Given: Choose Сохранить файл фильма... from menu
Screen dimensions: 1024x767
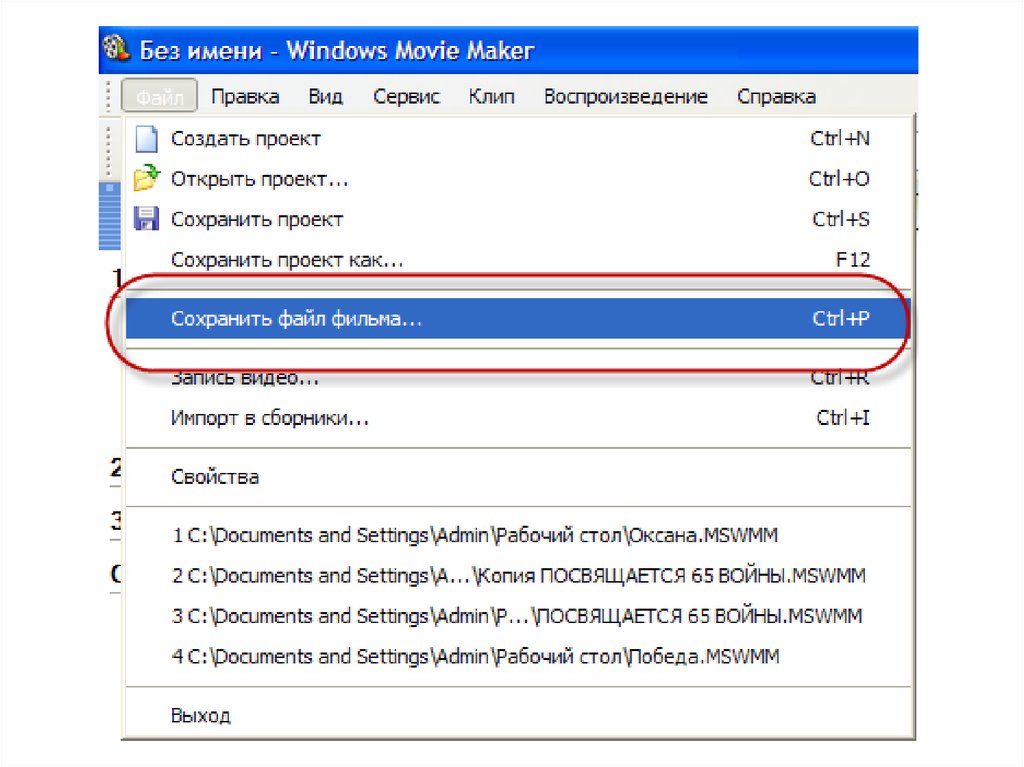Looking at the screenshot, I should [297, 319].
